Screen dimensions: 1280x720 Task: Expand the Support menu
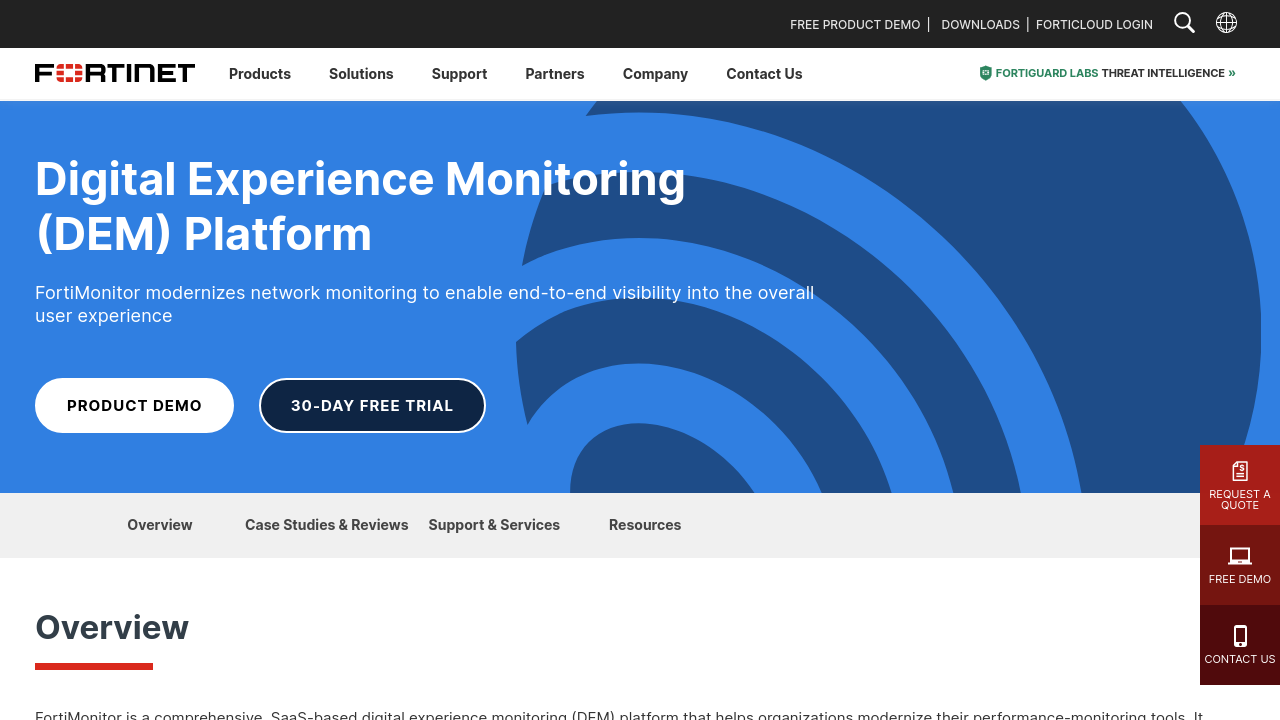[459, 74]
